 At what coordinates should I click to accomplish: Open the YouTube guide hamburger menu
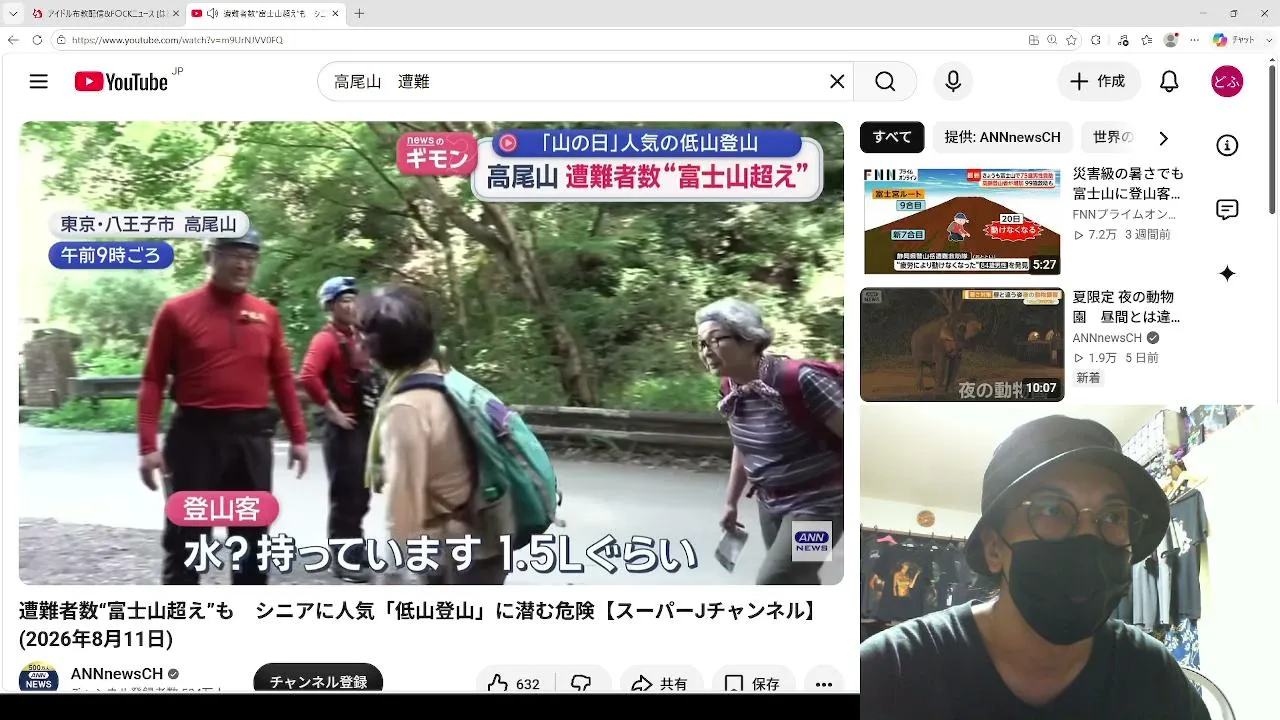pyautogui.click(x=39, y=82)
